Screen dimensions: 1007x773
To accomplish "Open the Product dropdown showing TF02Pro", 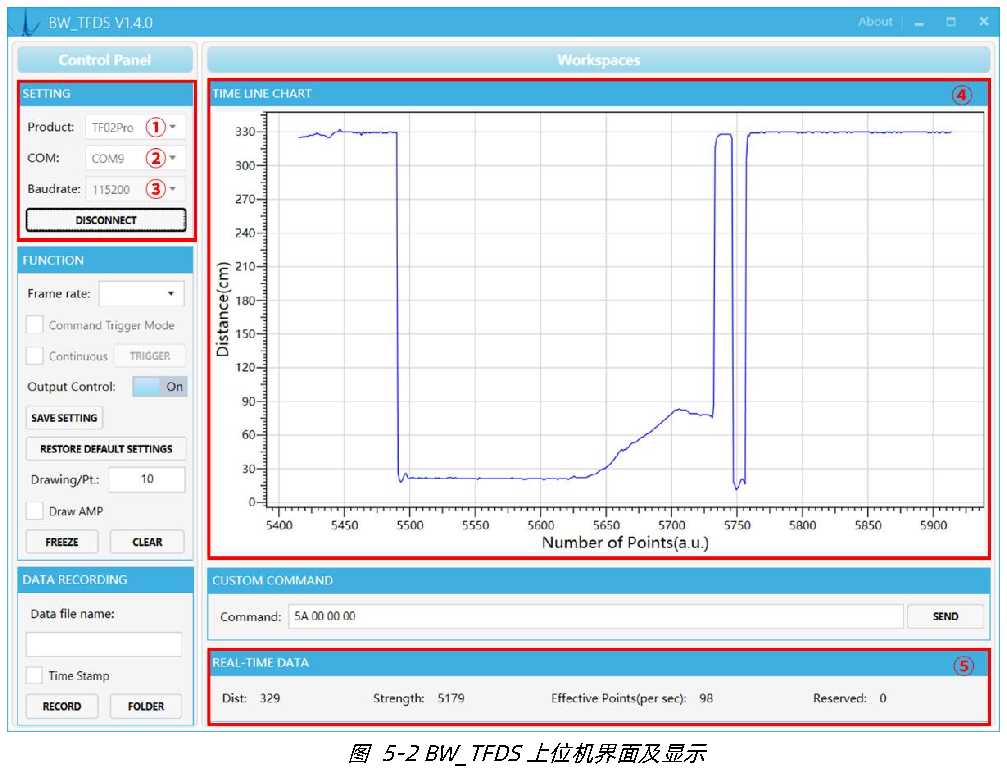I will click(136, 127).
